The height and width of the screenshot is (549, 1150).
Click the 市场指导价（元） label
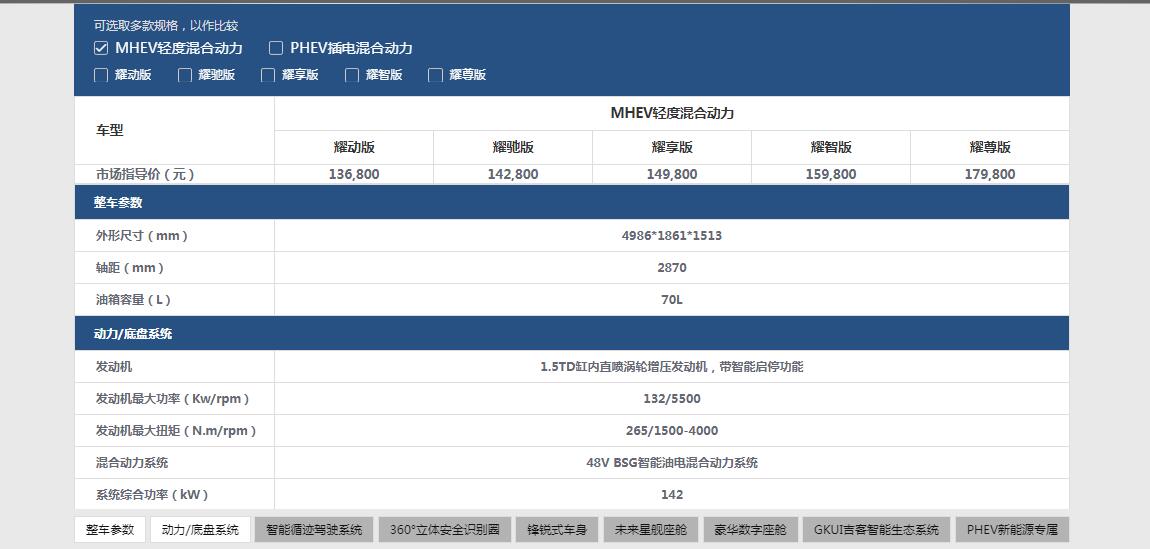click(x=145, y=174)
